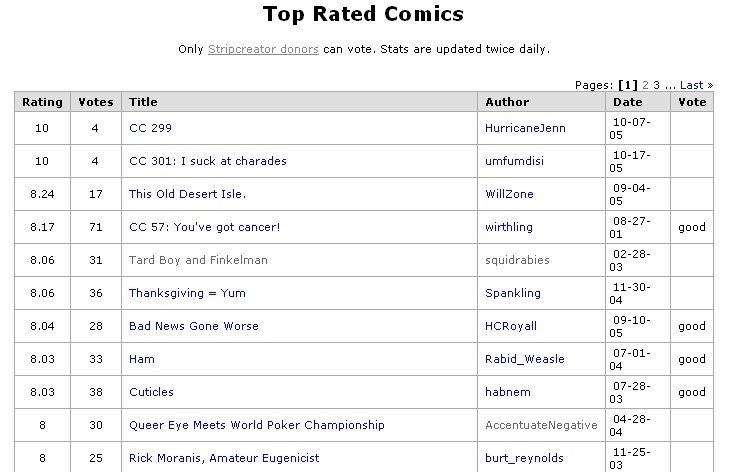730x472 pixels.
Task: Open the comic CC 299
Action: click(x=151, y=128)
